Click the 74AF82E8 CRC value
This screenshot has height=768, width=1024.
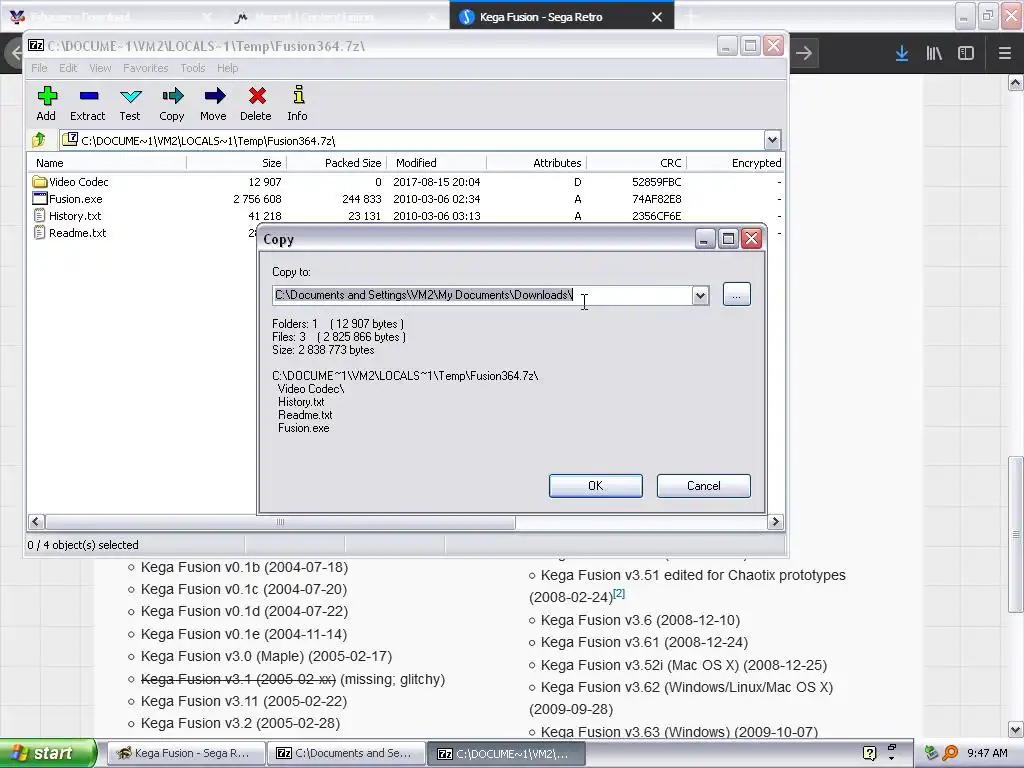point(656,199)
